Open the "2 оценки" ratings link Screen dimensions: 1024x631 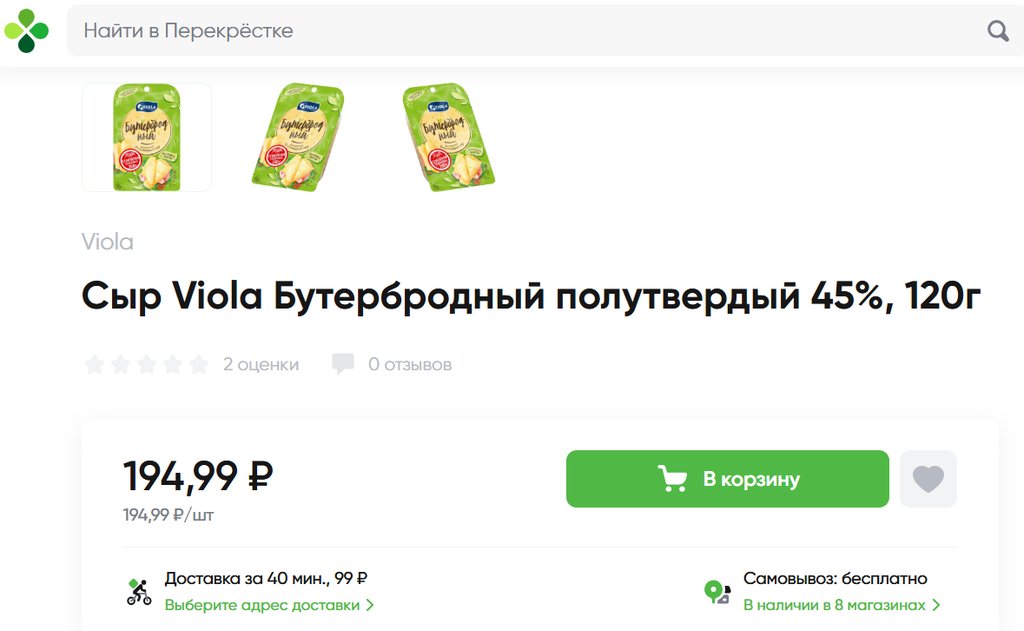(x=260, y=364)
